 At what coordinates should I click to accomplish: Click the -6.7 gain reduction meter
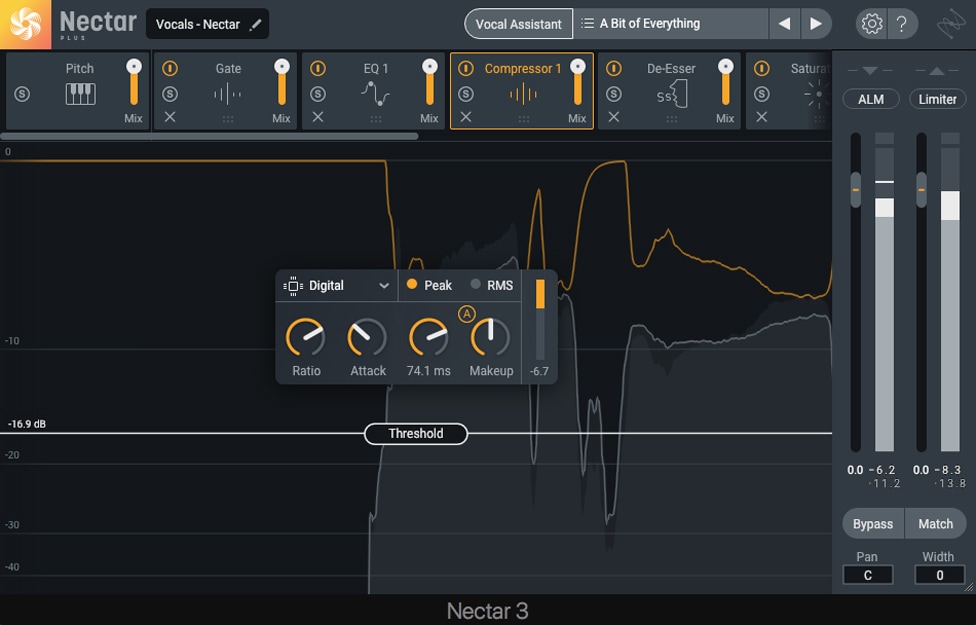pyautogui.click(x=540, y=319)
